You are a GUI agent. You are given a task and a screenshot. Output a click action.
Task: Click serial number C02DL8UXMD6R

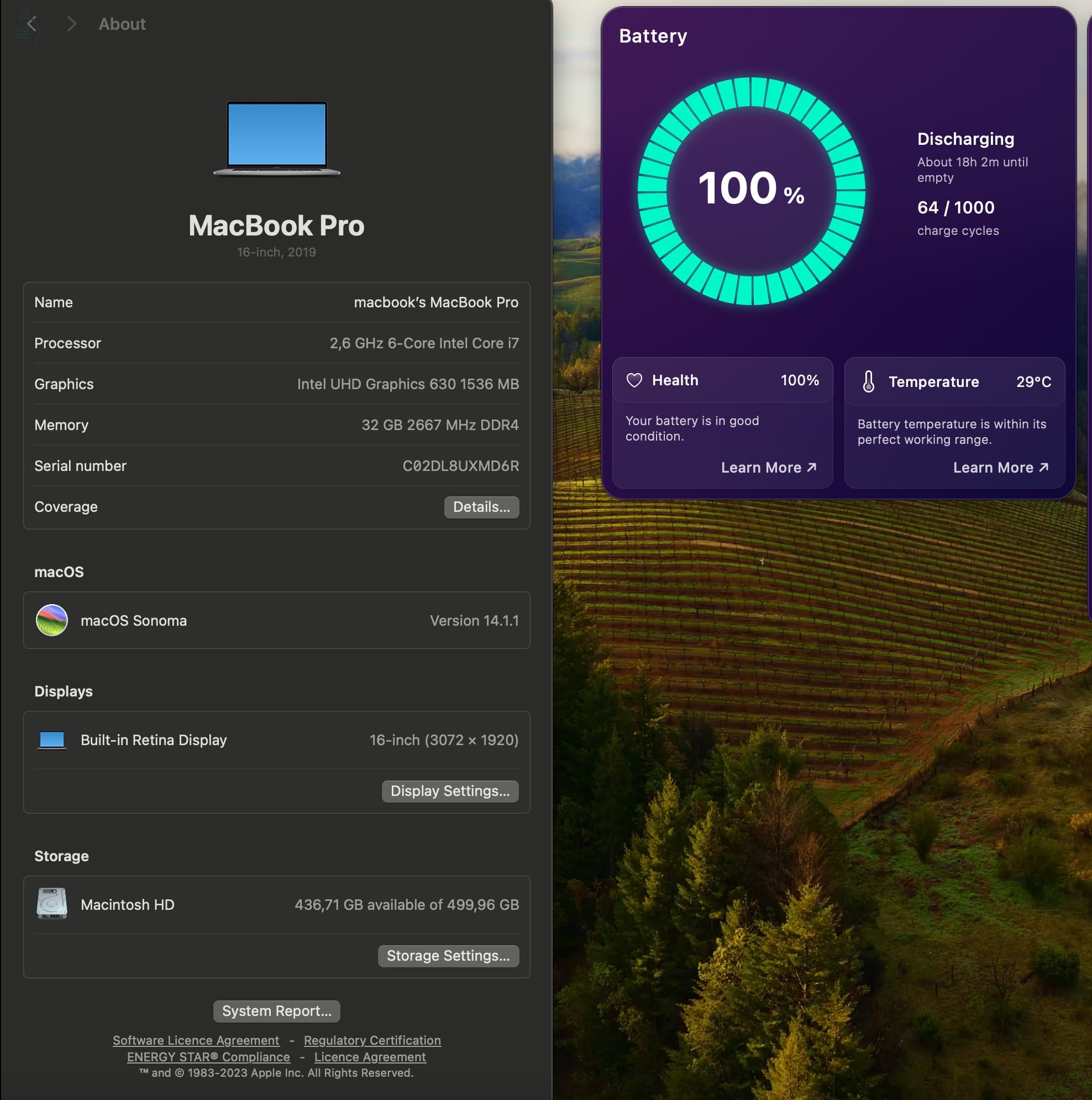click(460, 466)
